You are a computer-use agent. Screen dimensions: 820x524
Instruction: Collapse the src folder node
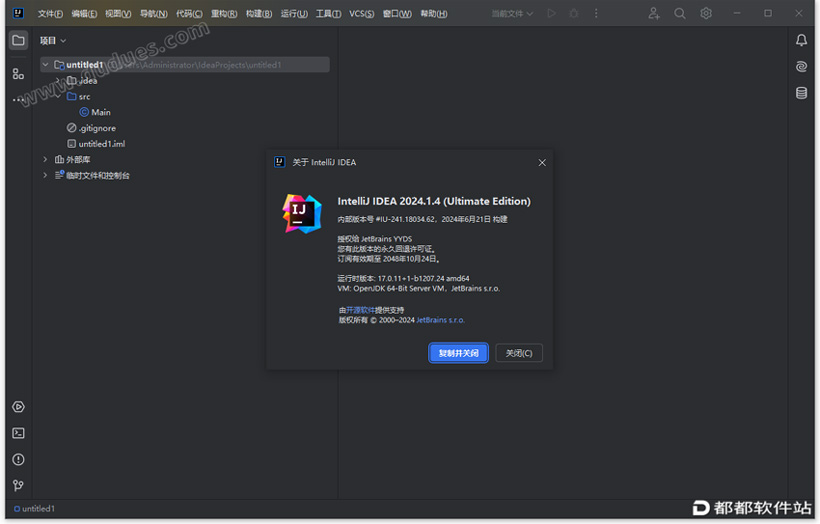click(58, 96)
